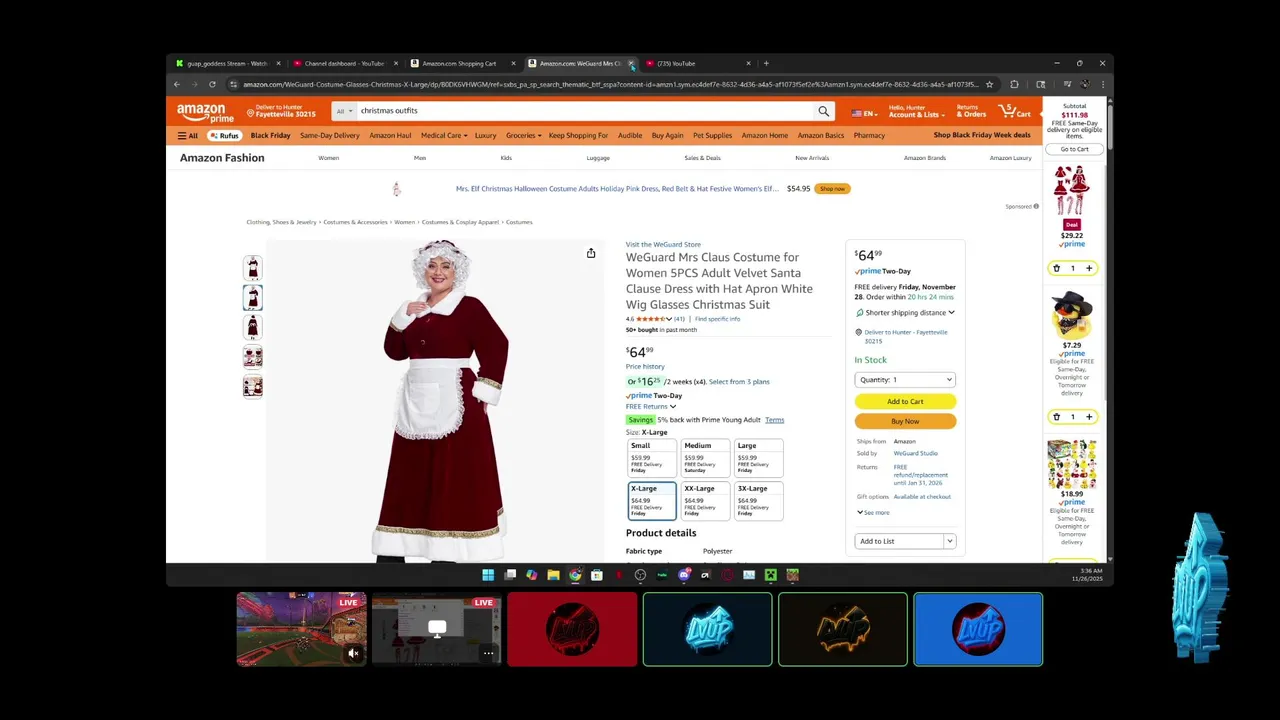Click the browser back arrow
This screenshot has height=720, width=1280.
(x=177, y=84)
